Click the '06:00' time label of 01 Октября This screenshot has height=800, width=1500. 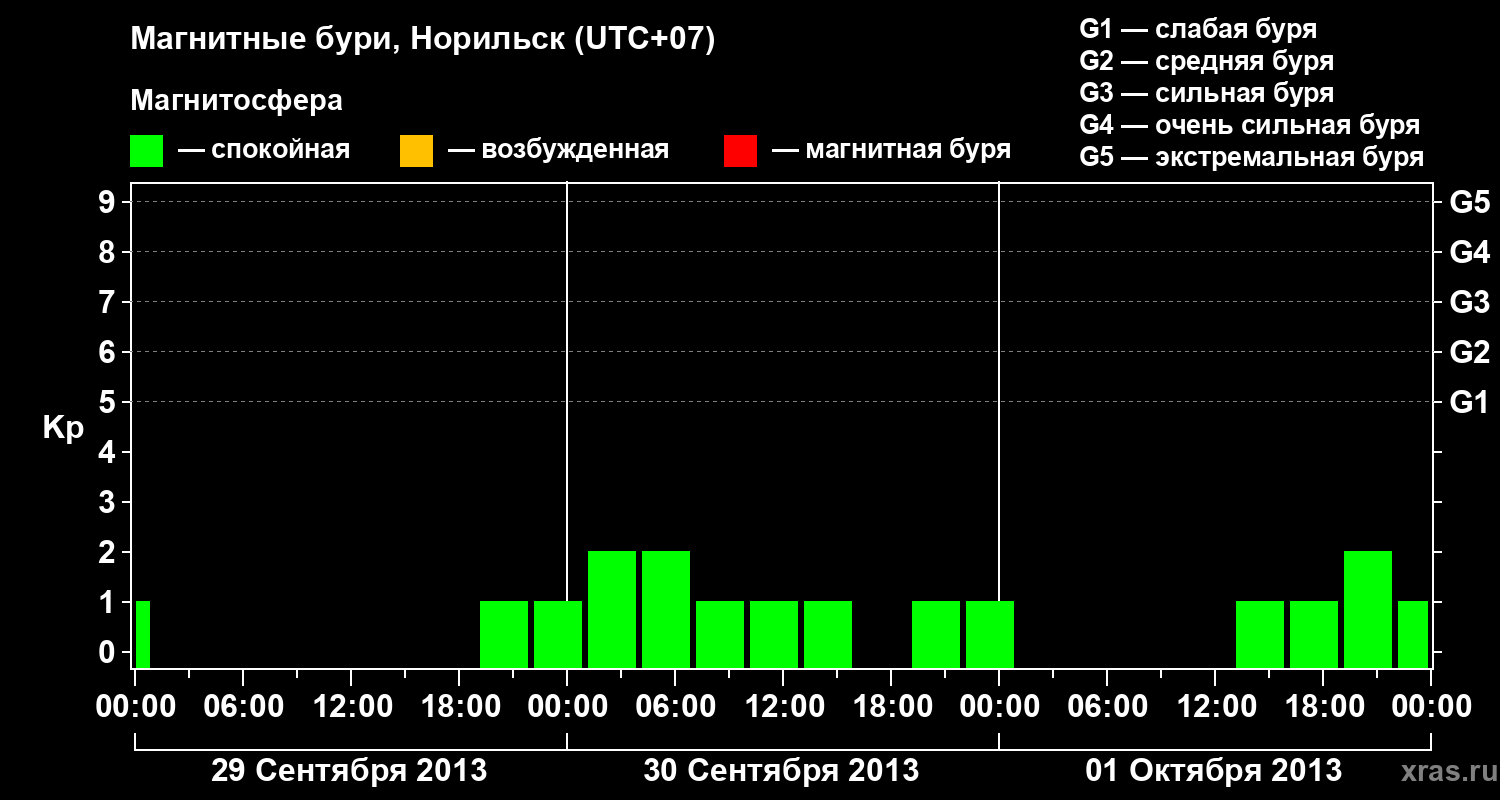tap(1107, 707)
